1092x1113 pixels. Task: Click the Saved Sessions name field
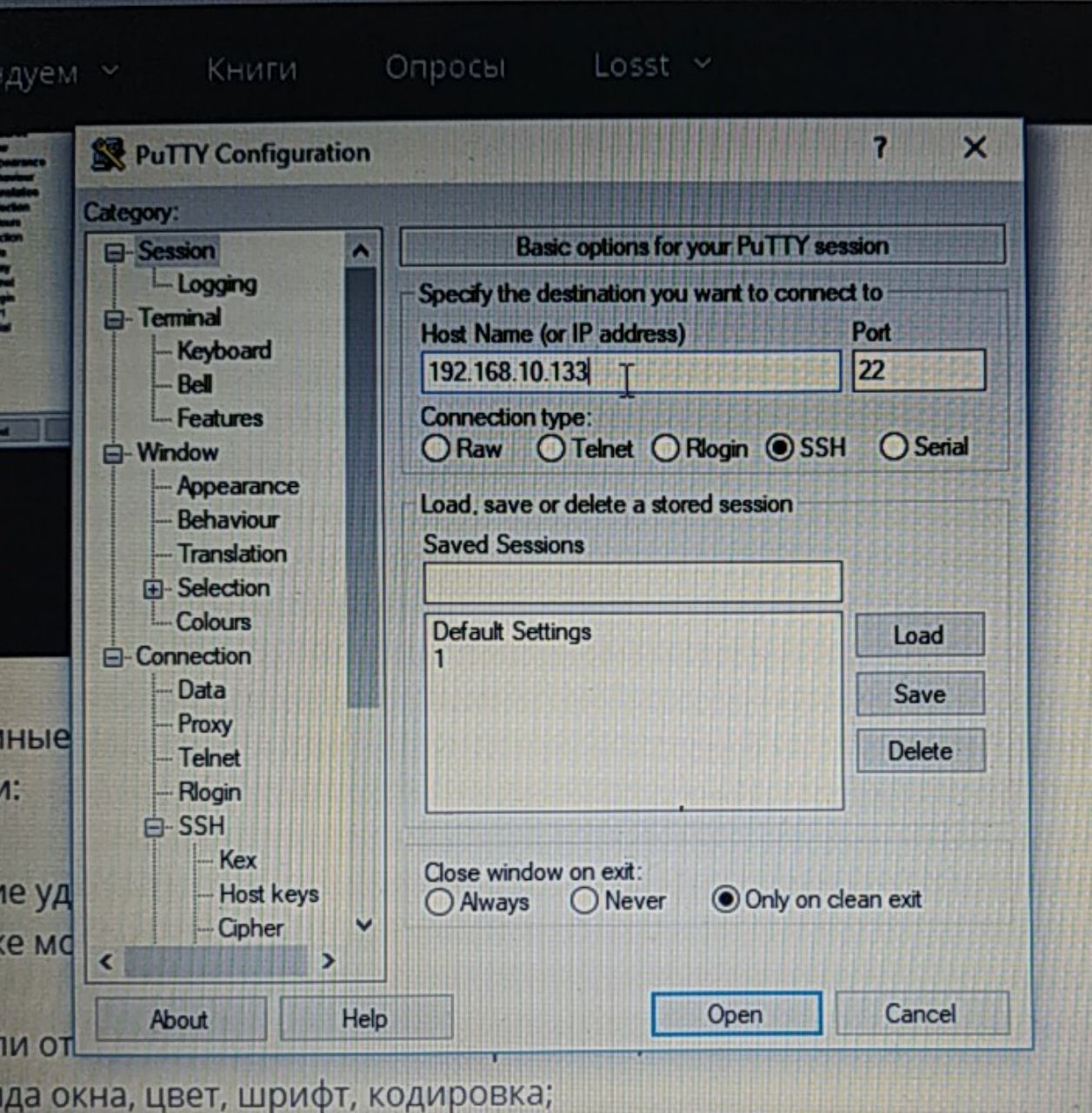click(x=633, y=583)
